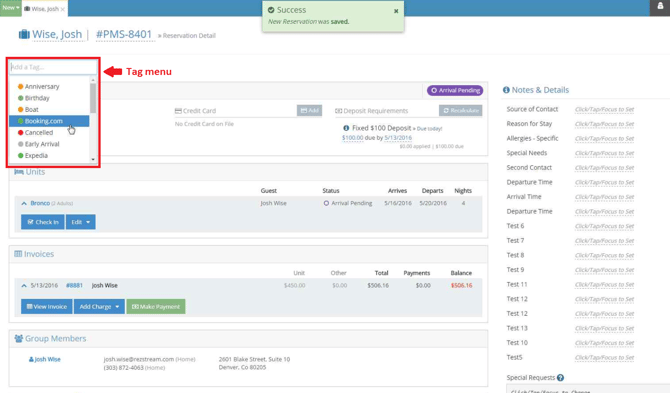
Task: Choose the Booking.com tag
Action: [49, 121]
